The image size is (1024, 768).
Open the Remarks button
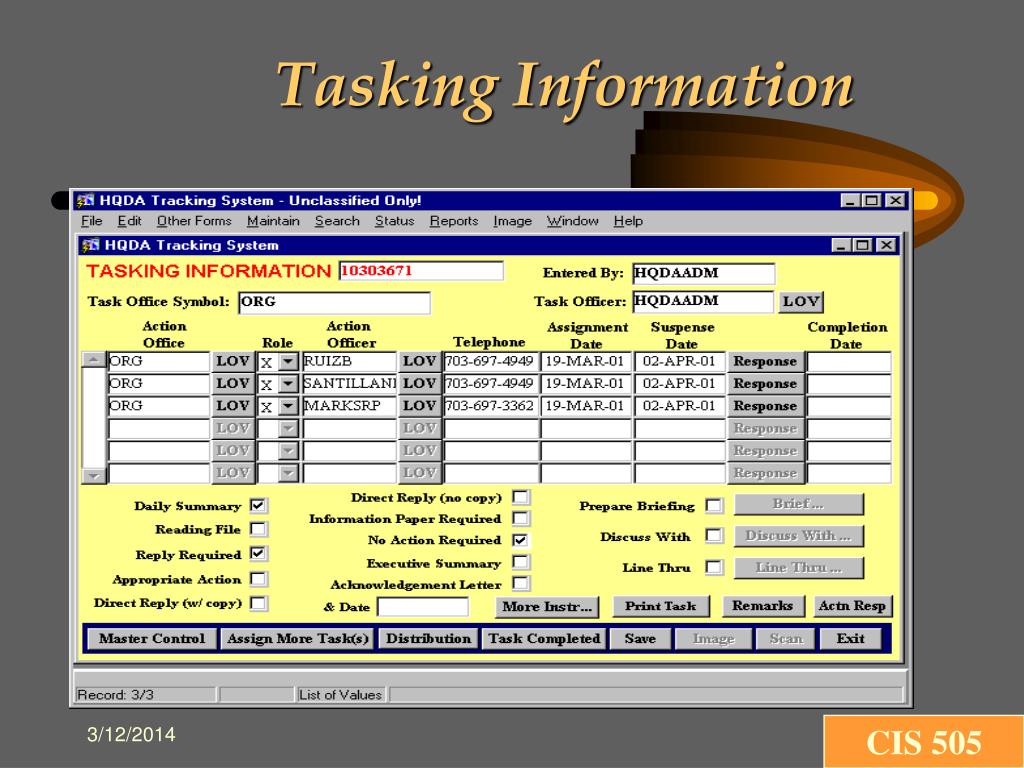763,606
